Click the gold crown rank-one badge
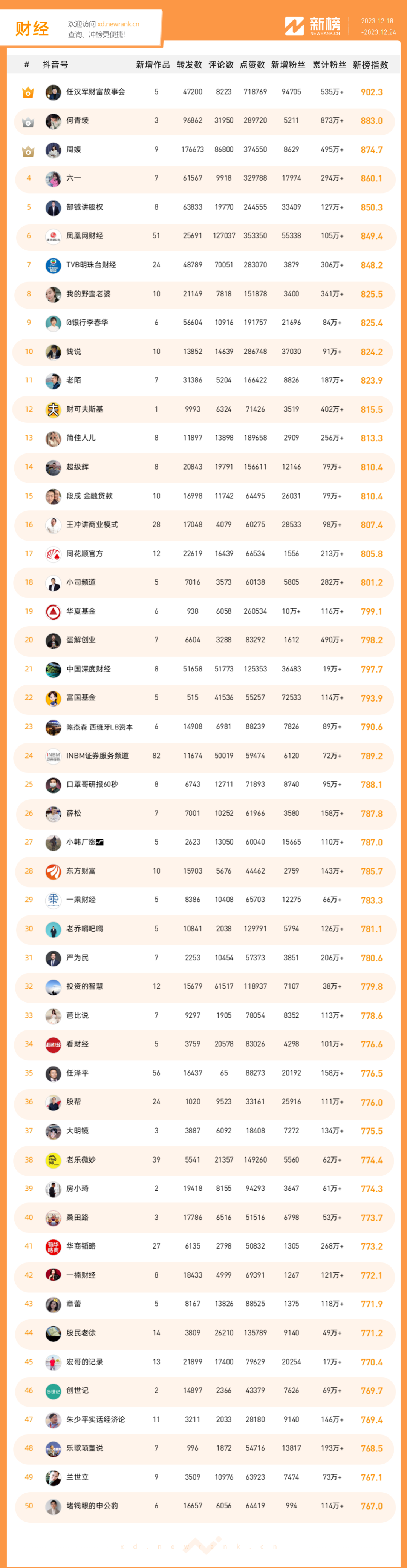The image size is (407, 1568). tap(28, 92)
